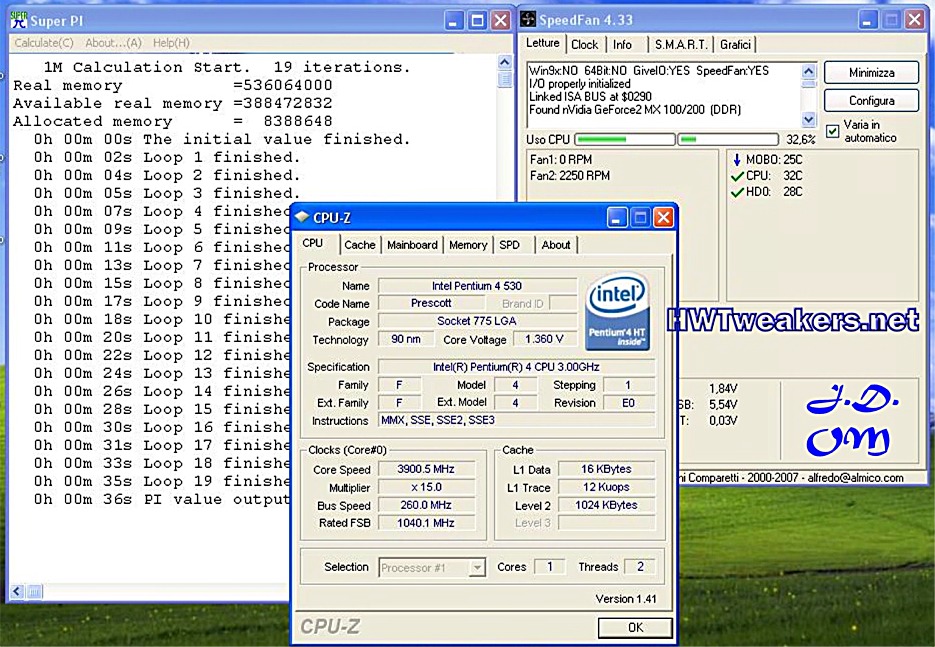Click the Fan2: 2250 RPM reading
This screenshot has width=935, height=647.
[569, 176]
